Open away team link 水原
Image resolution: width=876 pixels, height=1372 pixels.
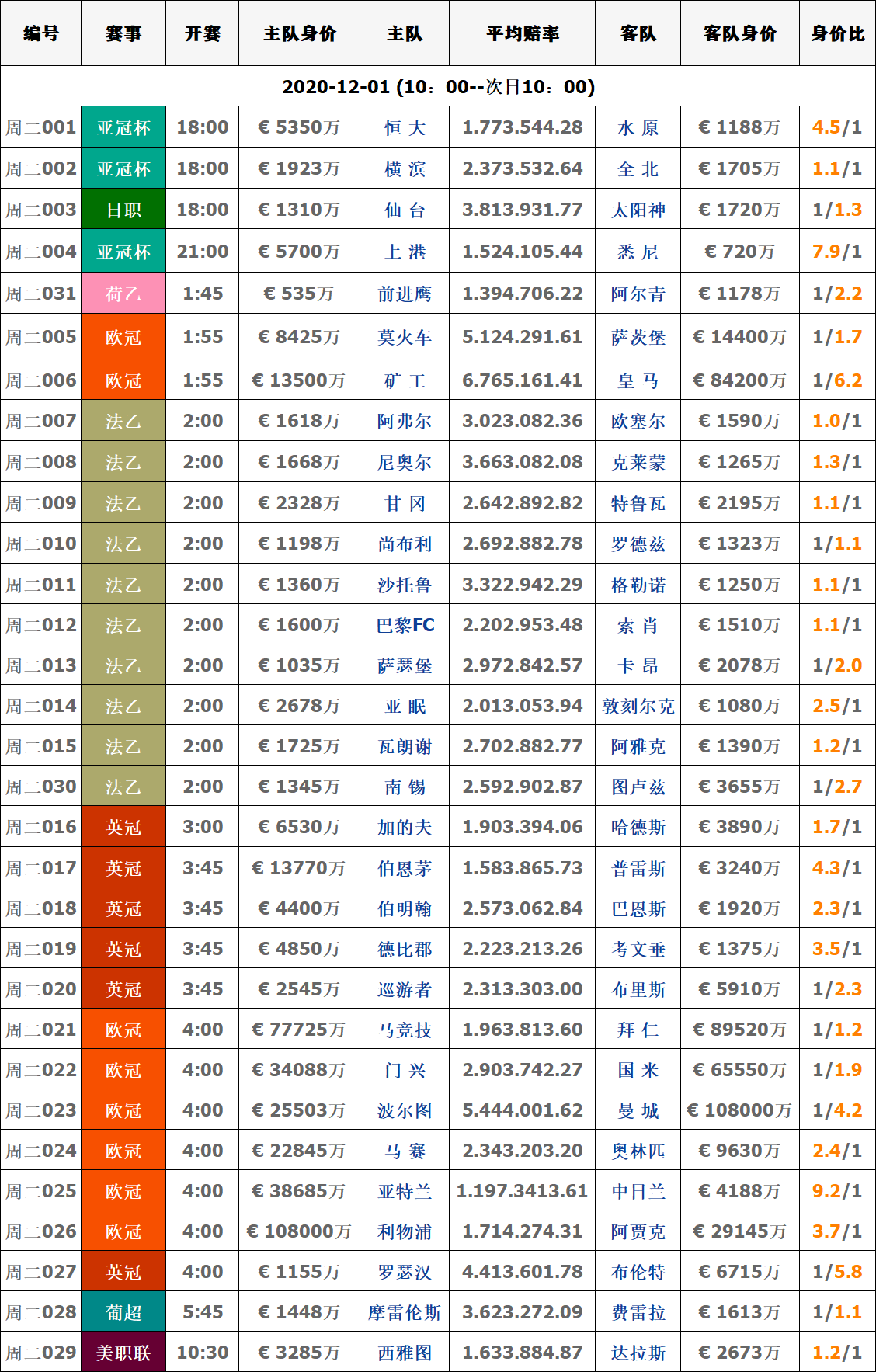coord(638,128)
